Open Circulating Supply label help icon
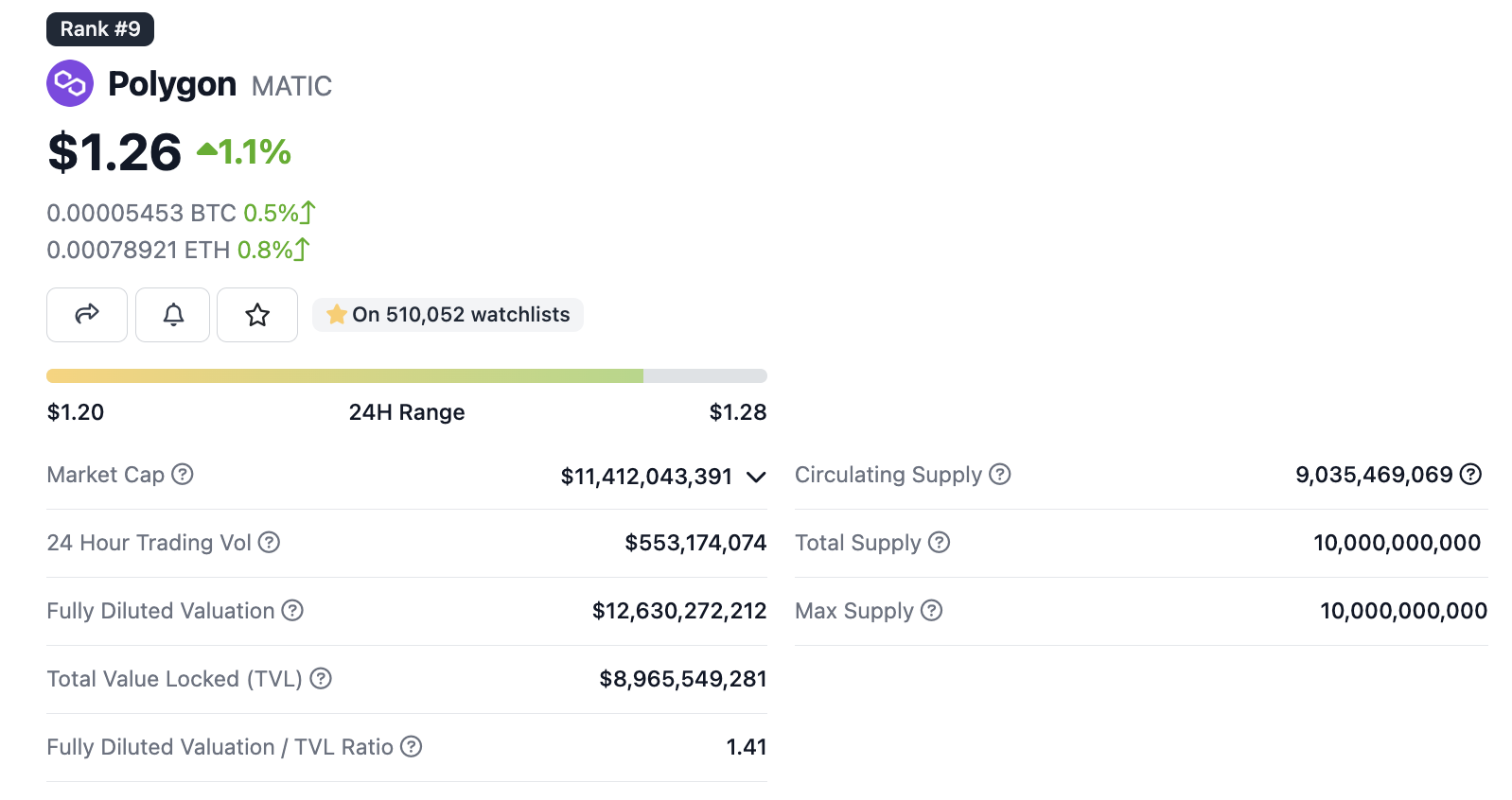The image size is (1512, 800). click(x=1000, y=475)
